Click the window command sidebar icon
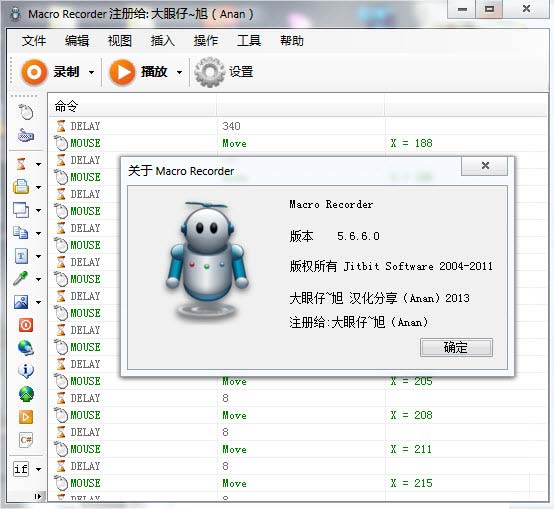 [21, 210]
